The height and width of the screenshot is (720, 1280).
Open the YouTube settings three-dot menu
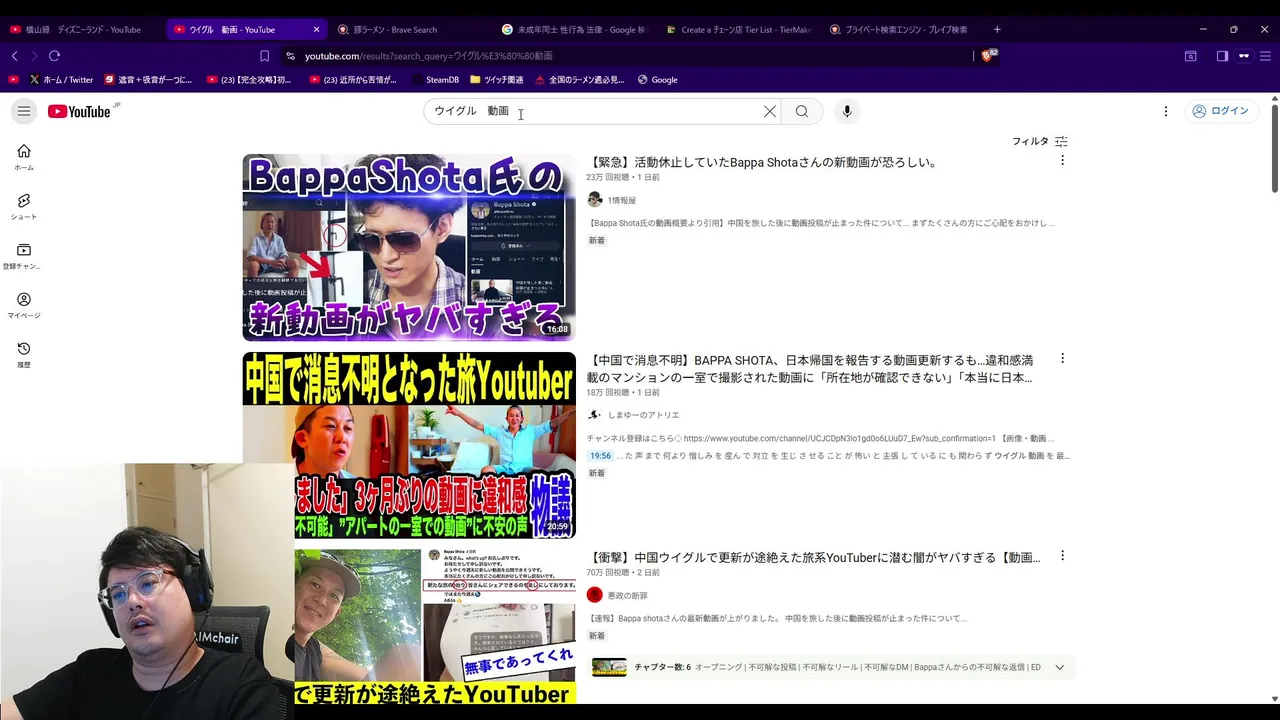tap(1166, 111)
